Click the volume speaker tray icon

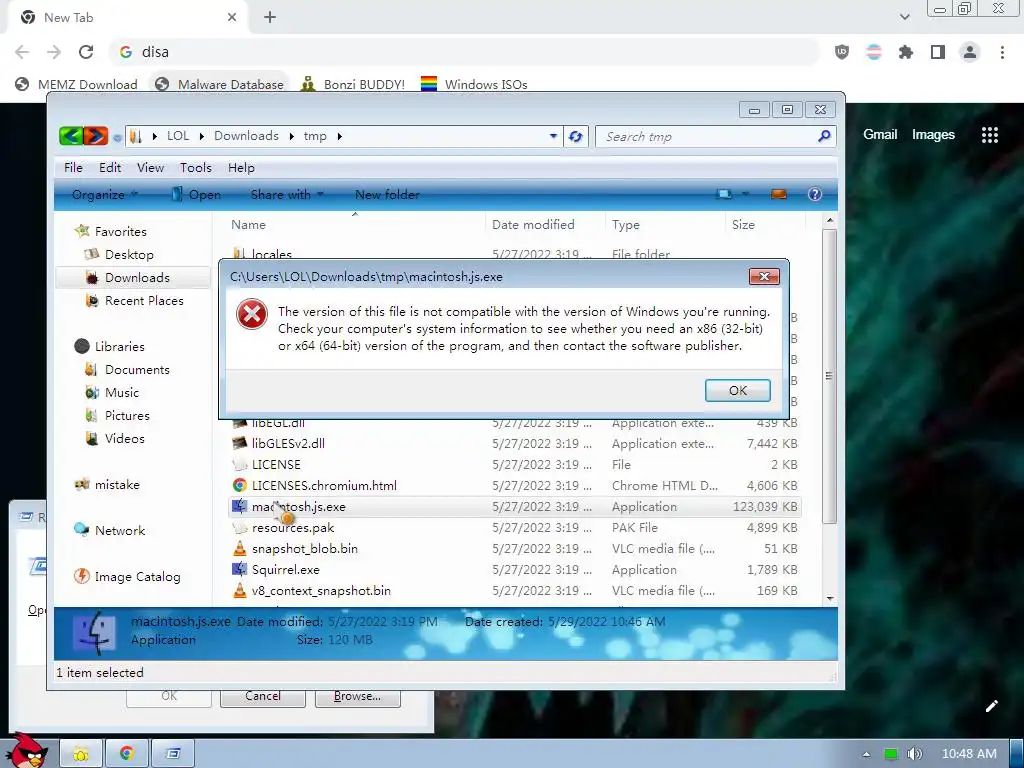point(914,754)
